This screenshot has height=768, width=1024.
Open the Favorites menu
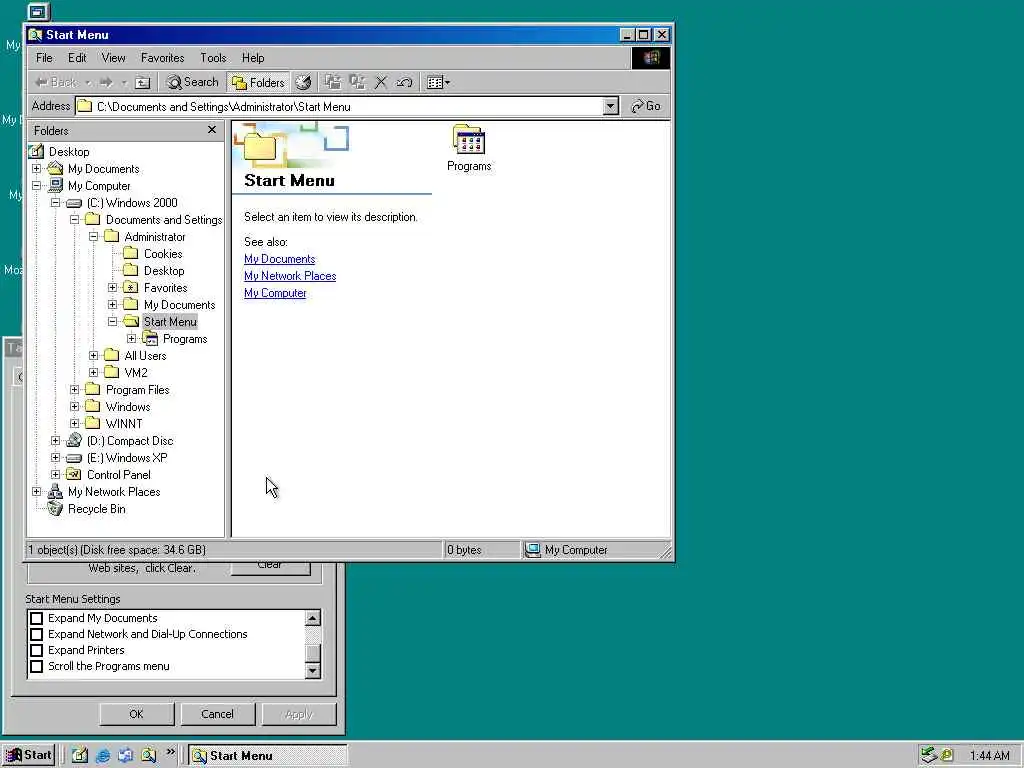pyautogui.click(x=163, y=58)
